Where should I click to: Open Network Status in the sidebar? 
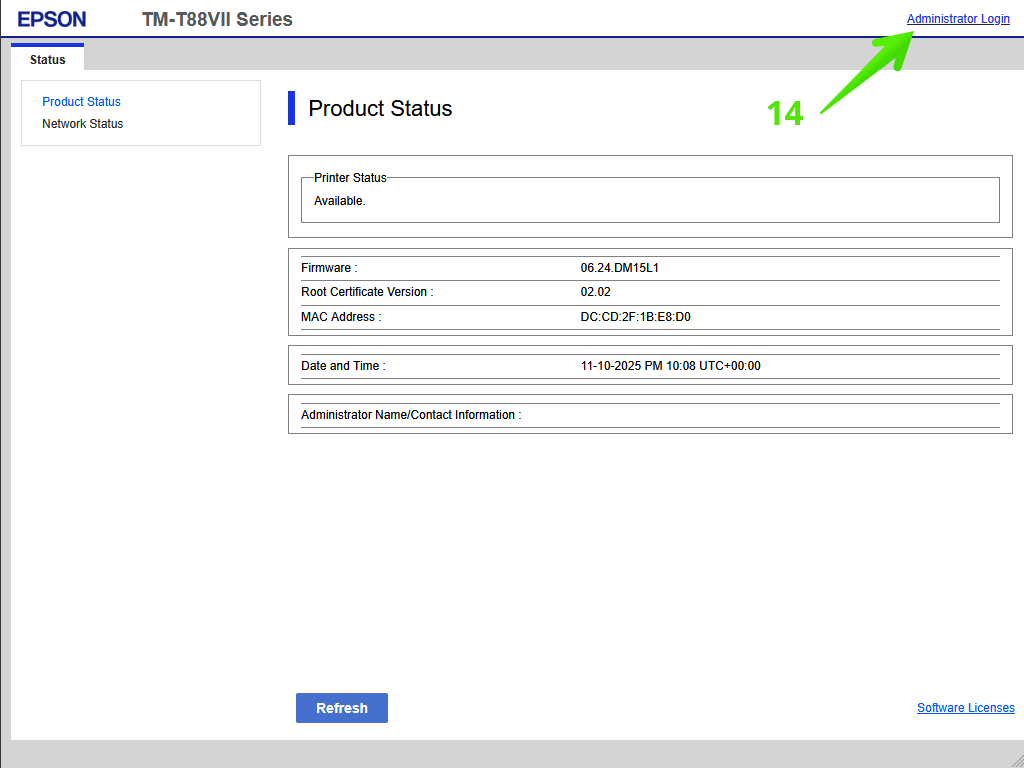click(82, 124)
